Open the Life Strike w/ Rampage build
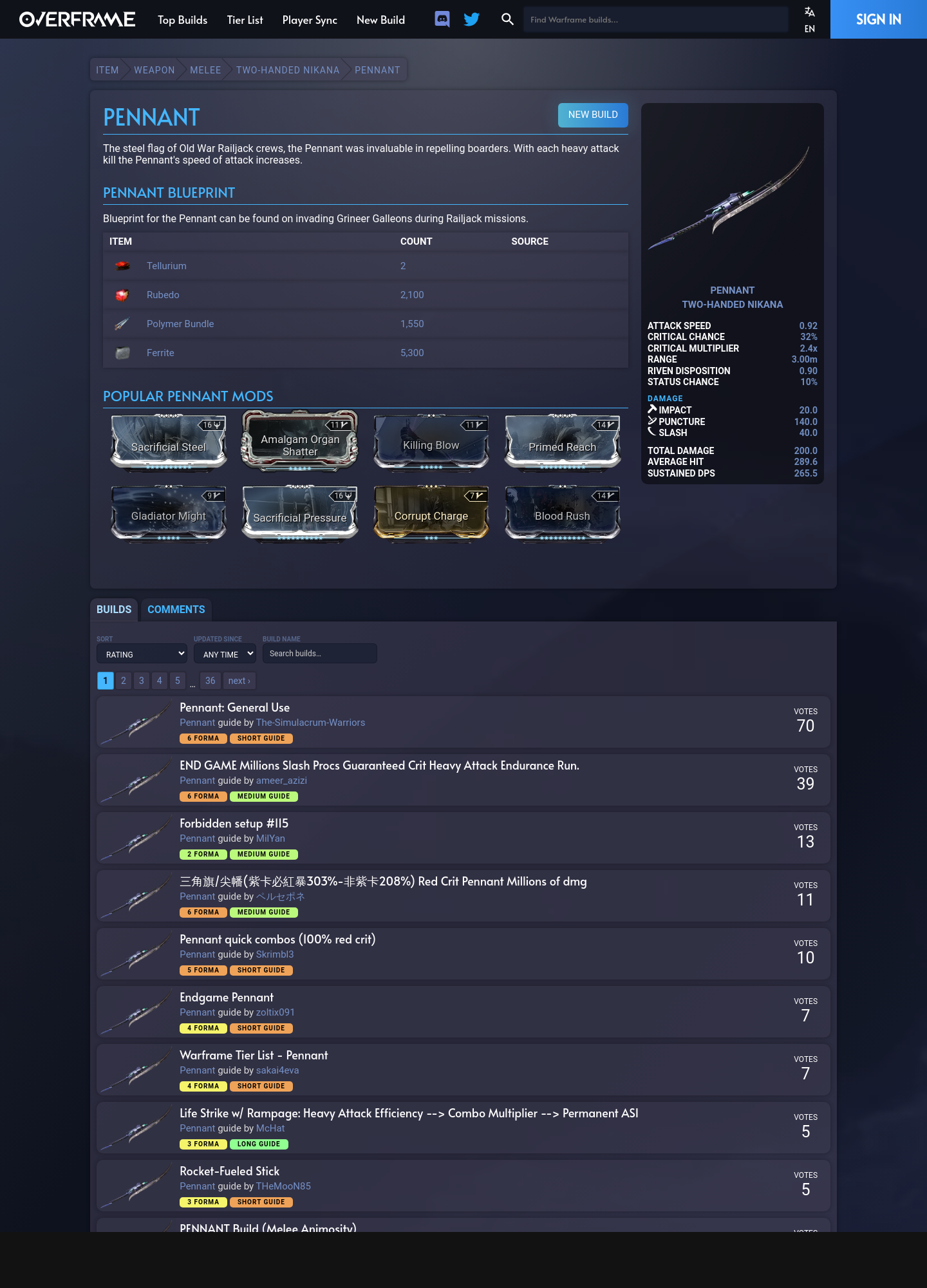927x1288 pixels. [409, 1113]
